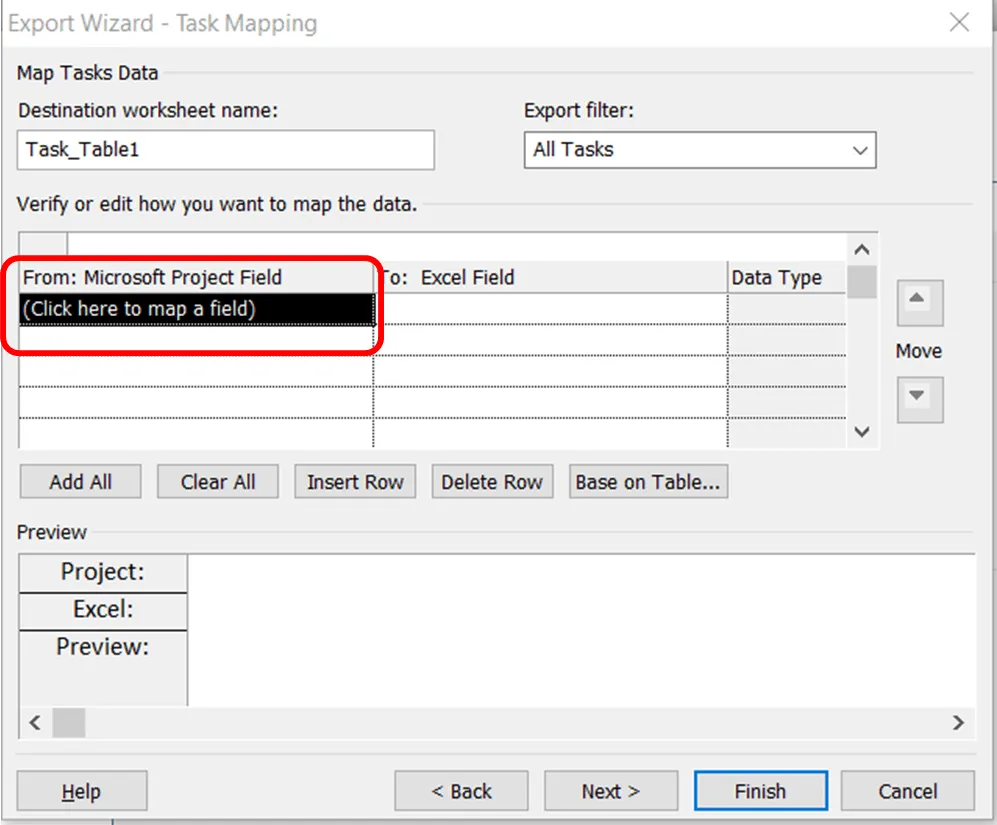The width and height of the screenshot is (997, 825).
Task: Click the 'Project:' preview row label
Action: coord(103,572)
